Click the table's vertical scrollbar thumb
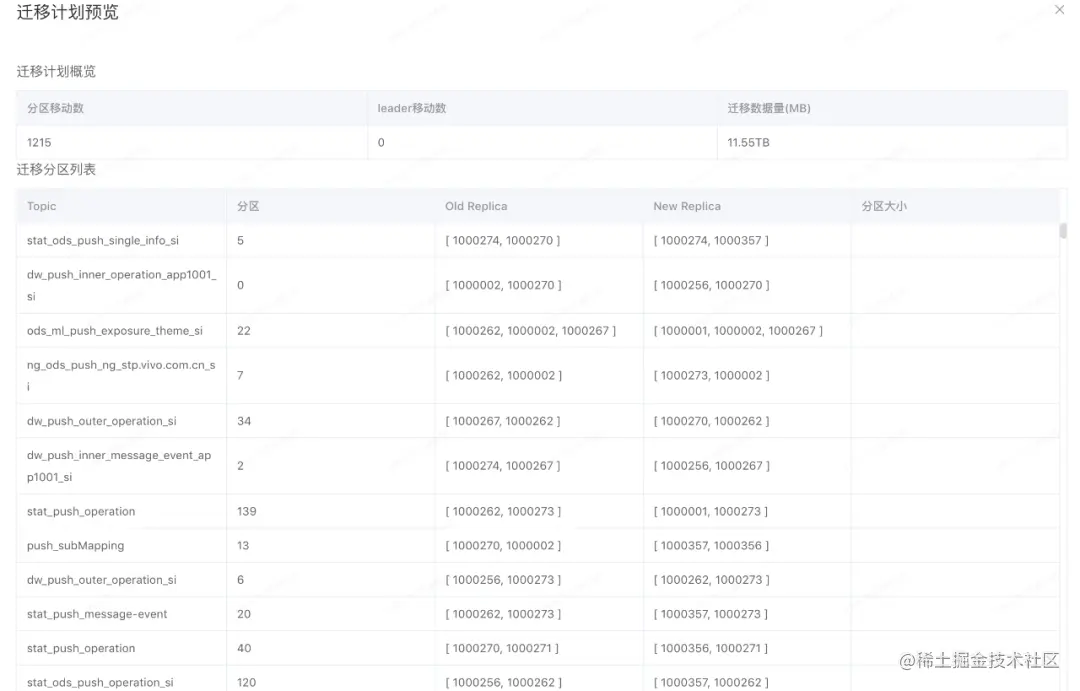1080x691 pixels. [x=1063, y=230]
